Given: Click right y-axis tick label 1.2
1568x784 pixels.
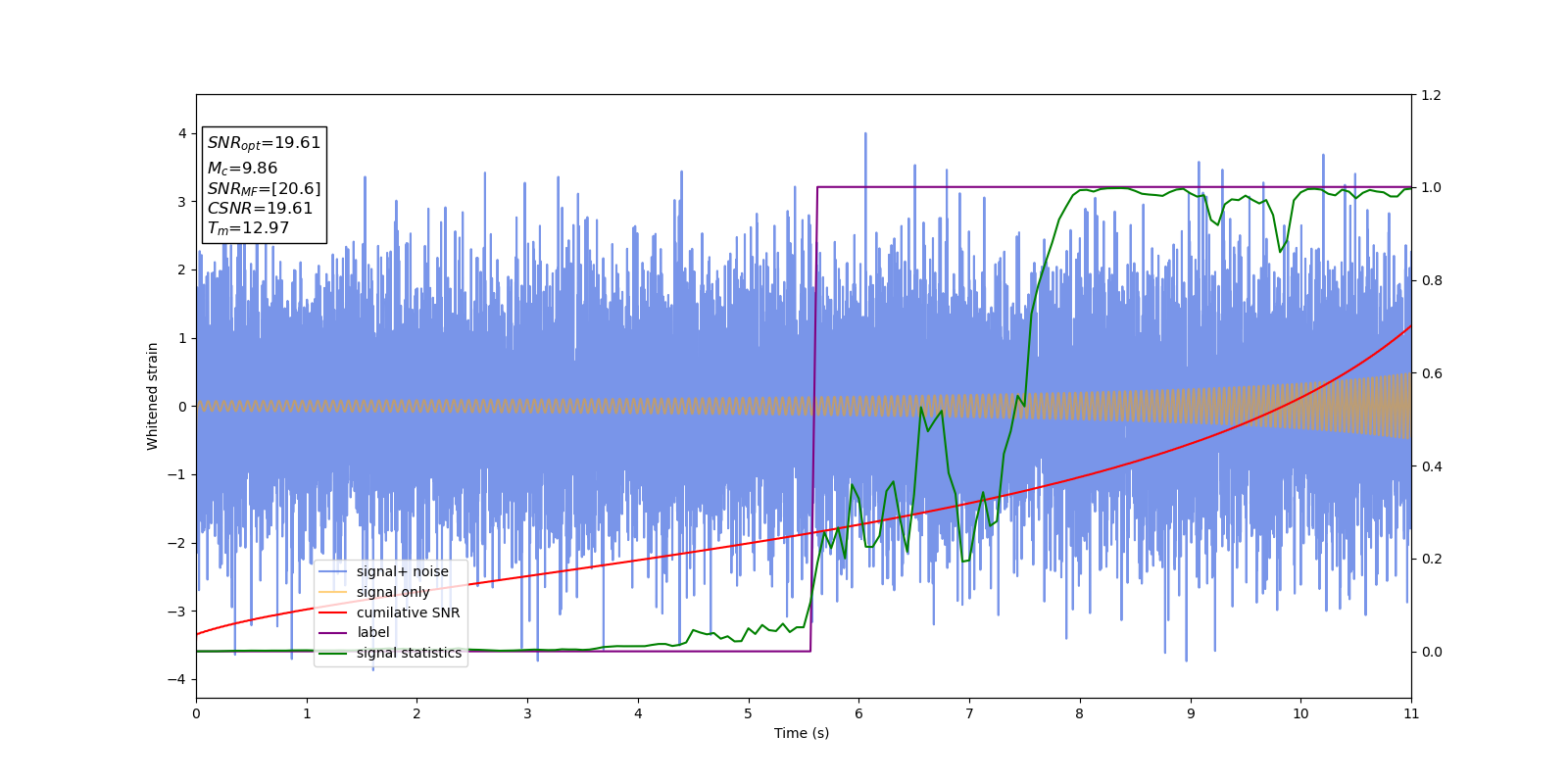Looking at the screenshot, I should point(1431,95).
